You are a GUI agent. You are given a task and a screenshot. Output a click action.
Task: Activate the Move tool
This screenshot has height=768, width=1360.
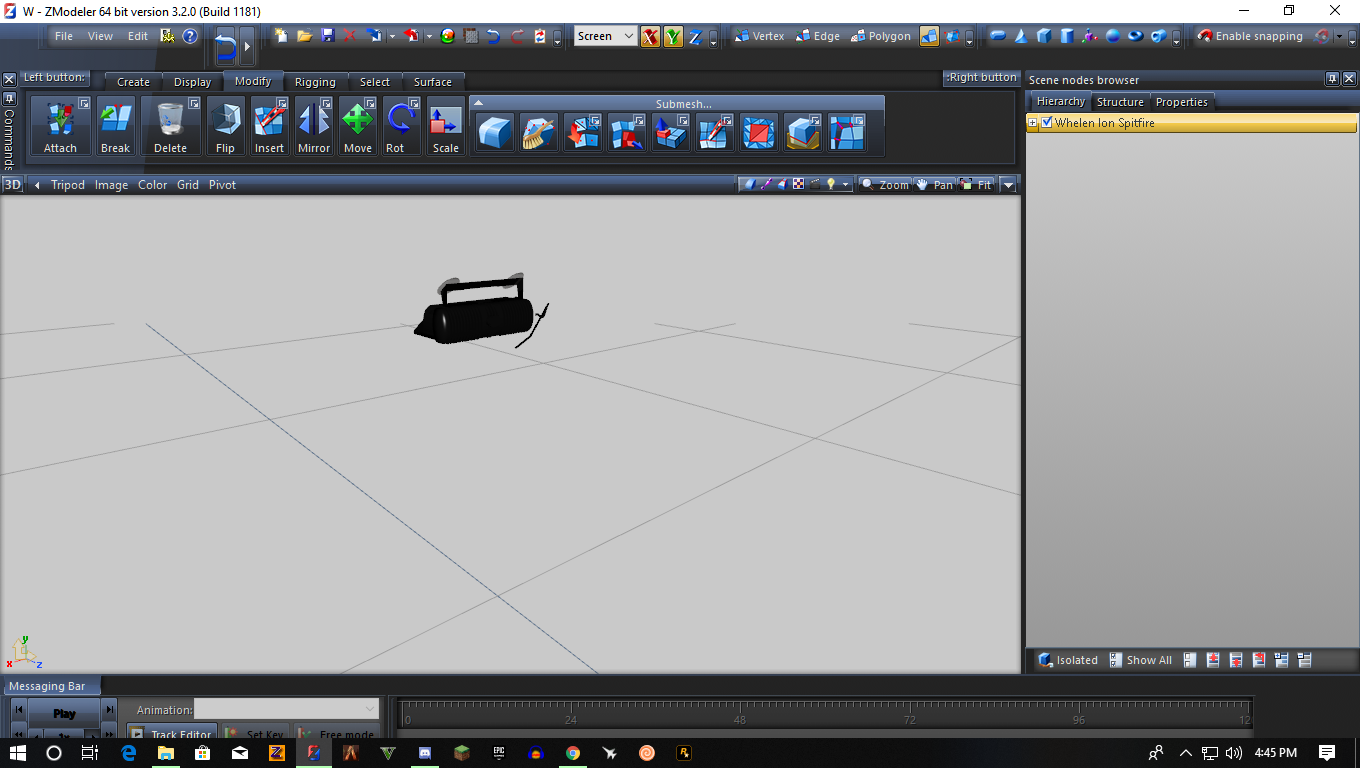[x=357, y=126]
